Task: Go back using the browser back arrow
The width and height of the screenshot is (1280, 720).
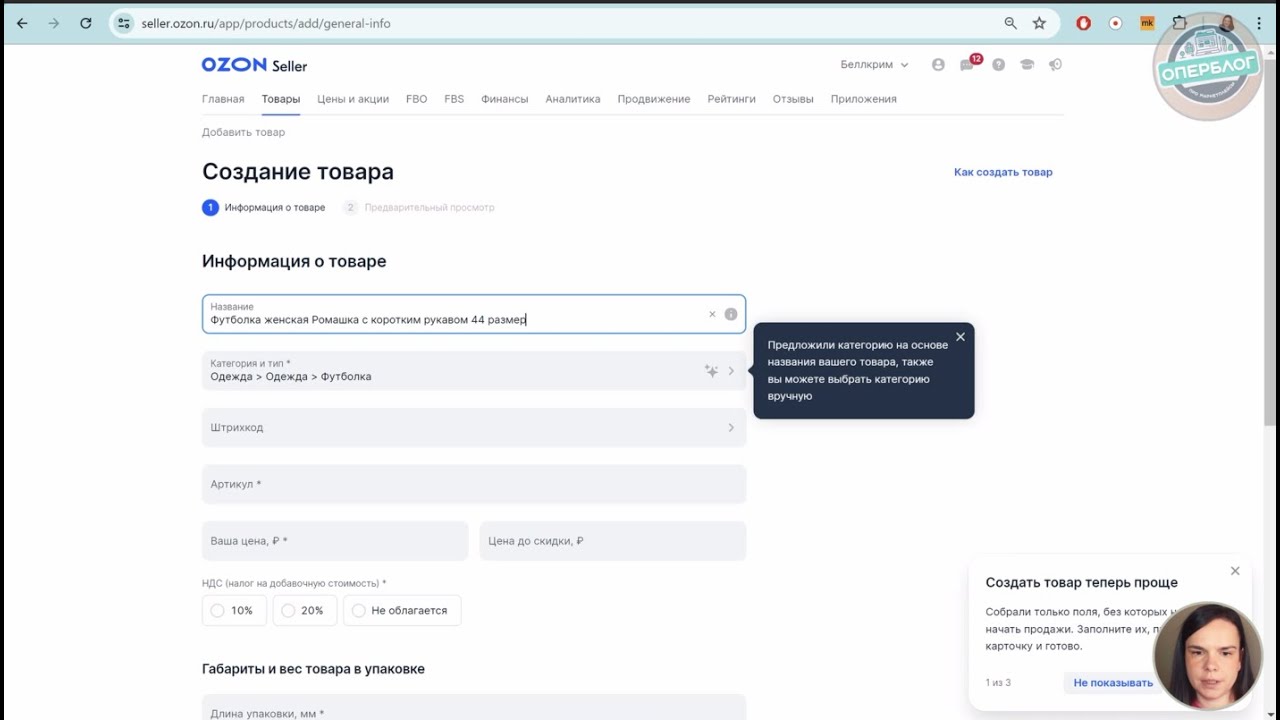Action: point(22,23)
